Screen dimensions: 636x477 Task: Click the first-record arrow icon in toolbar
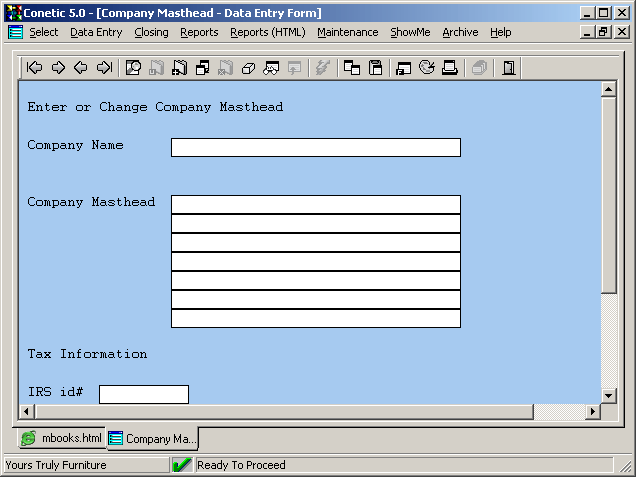click(x=35, y=68)
